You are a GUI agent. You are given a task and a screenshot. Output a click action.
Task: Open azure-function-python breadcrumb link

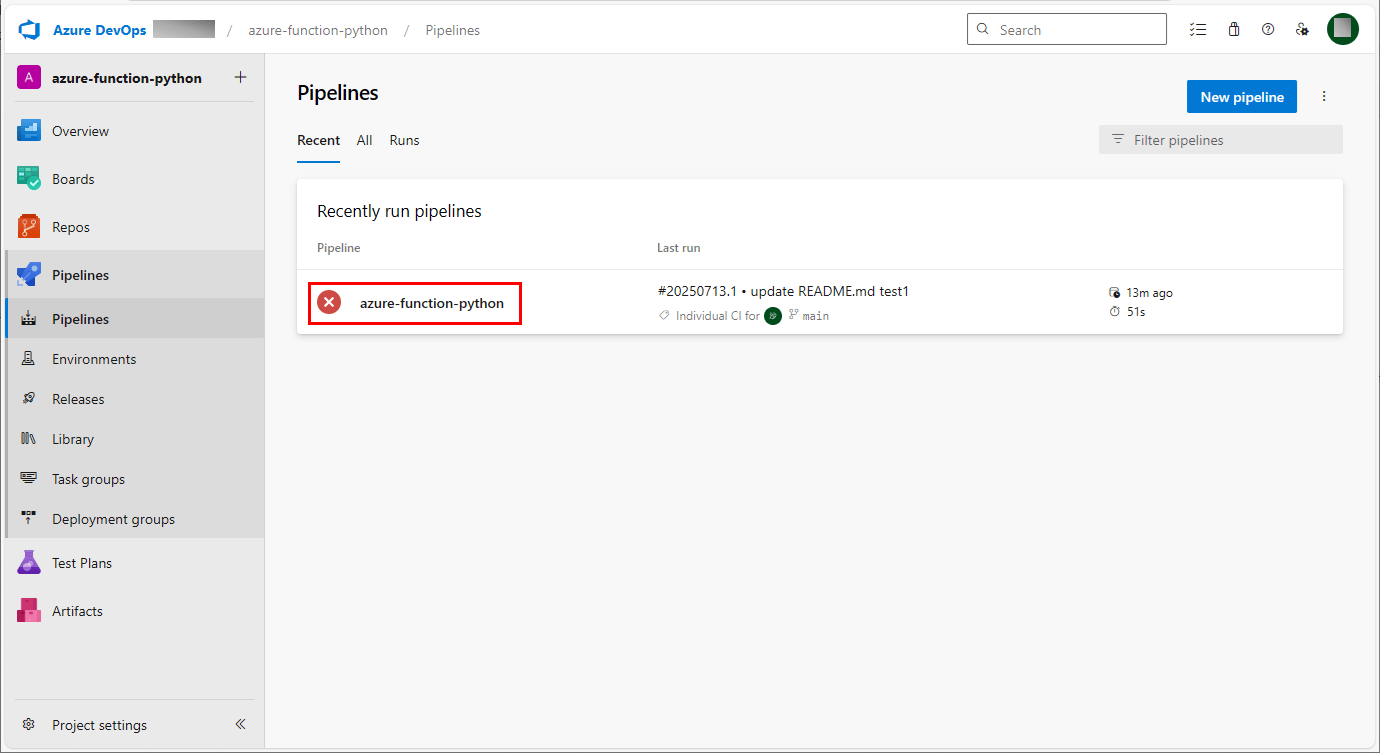318,30
